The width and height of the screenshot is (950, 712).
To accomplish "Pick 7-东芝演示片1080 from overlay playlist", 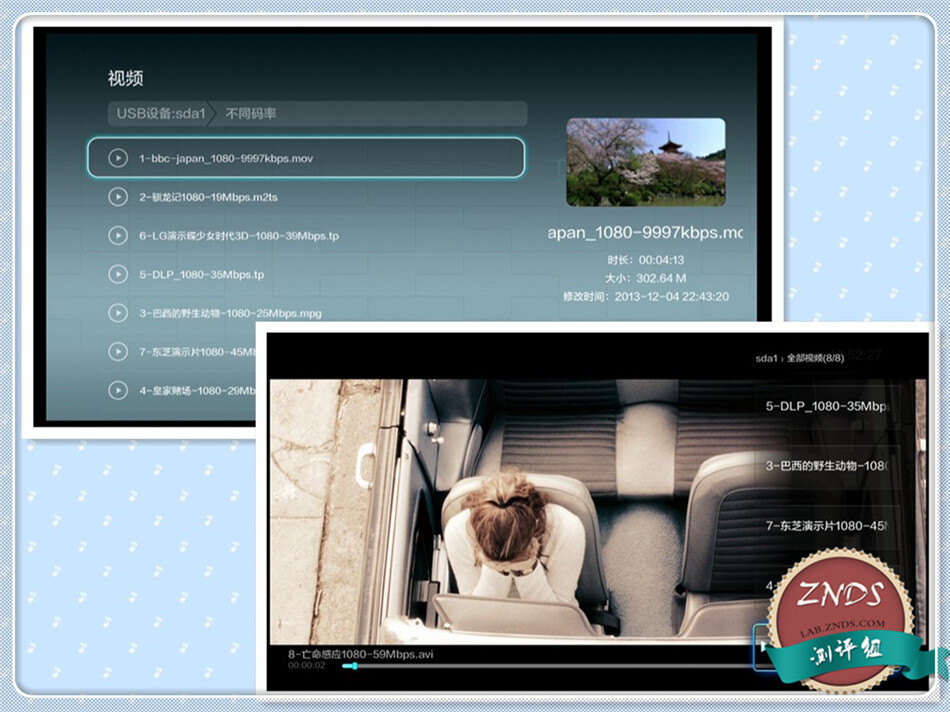I will 826,525.
